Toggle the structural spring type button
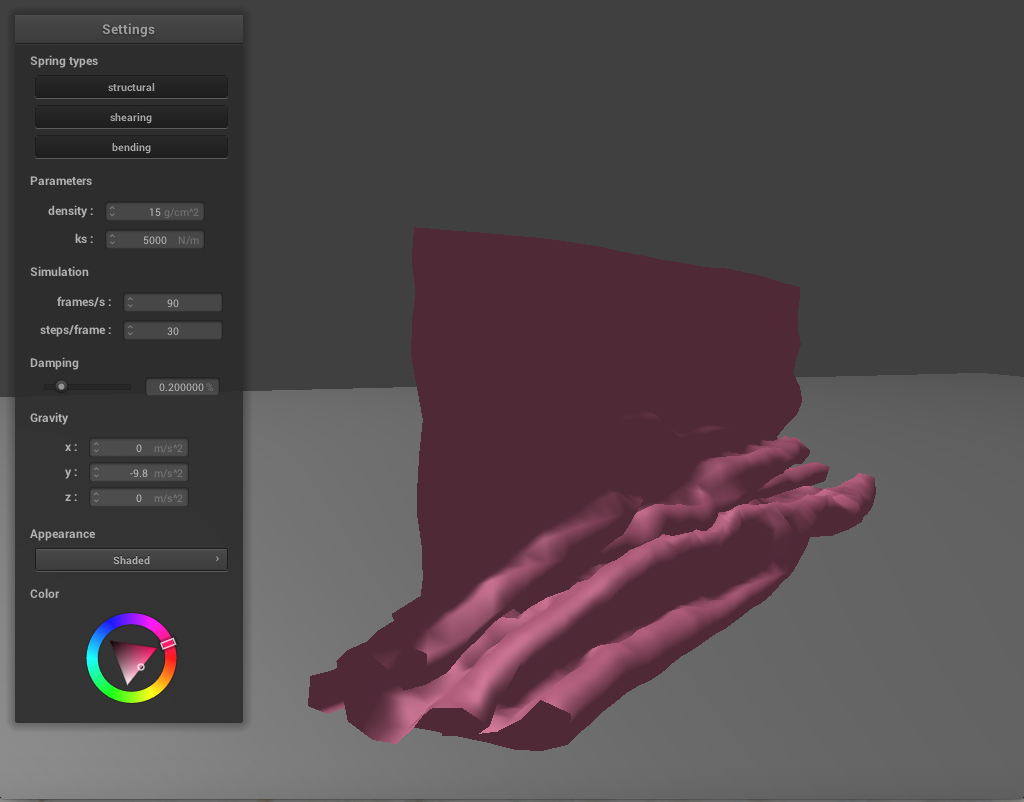Image resolution: width=1024 pixels, height=802 pixels. (131, 87)
